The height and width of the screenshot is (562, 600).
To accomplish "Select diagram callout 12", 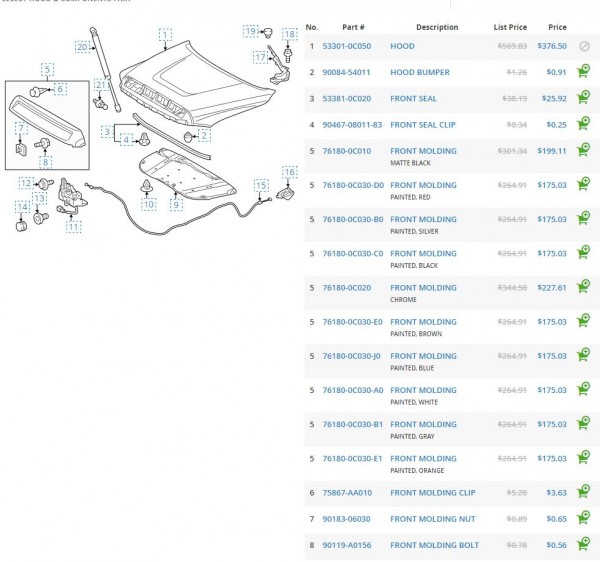I will click(26, 183).
